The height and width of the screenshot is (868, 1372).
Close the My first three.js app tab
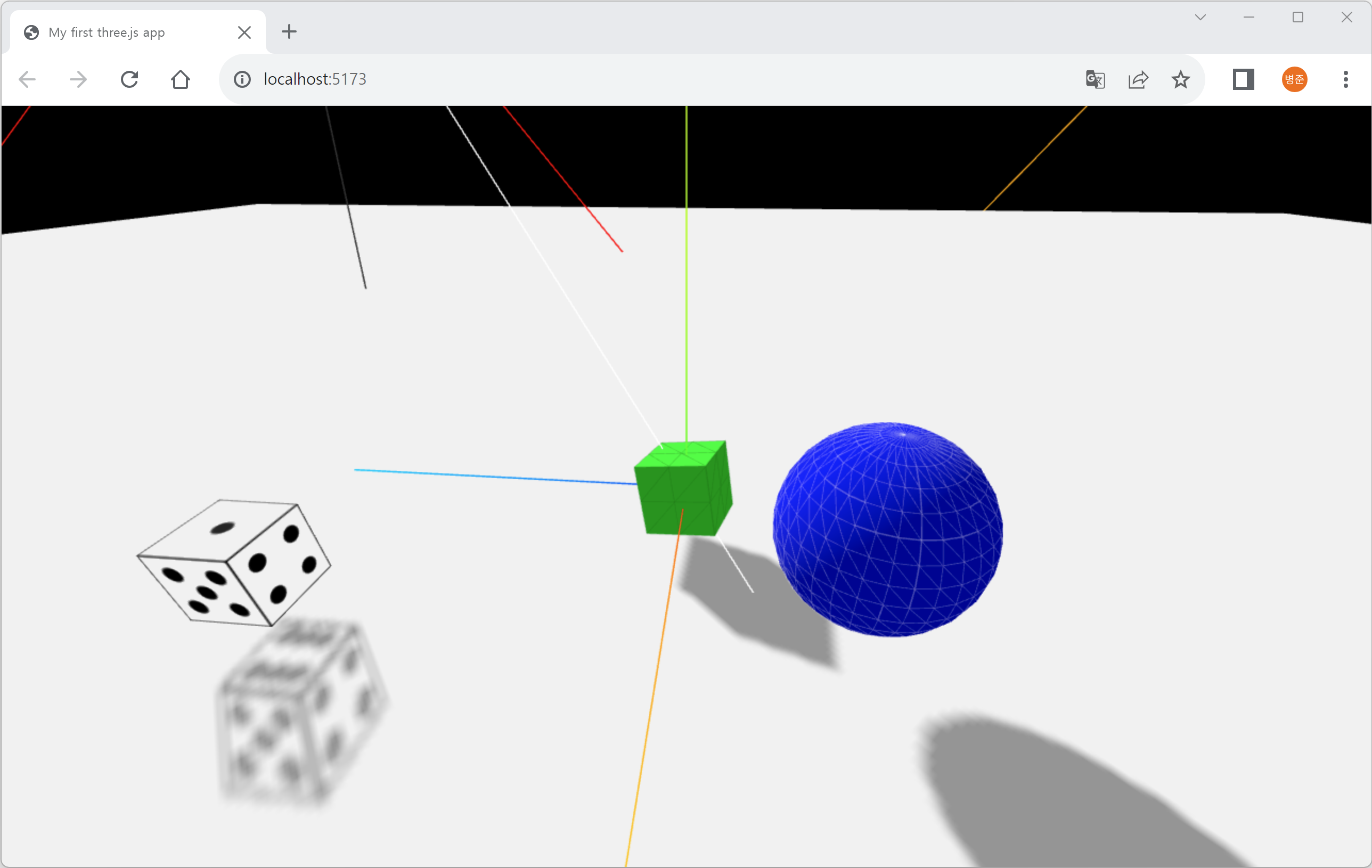click(x=244, y=32)
